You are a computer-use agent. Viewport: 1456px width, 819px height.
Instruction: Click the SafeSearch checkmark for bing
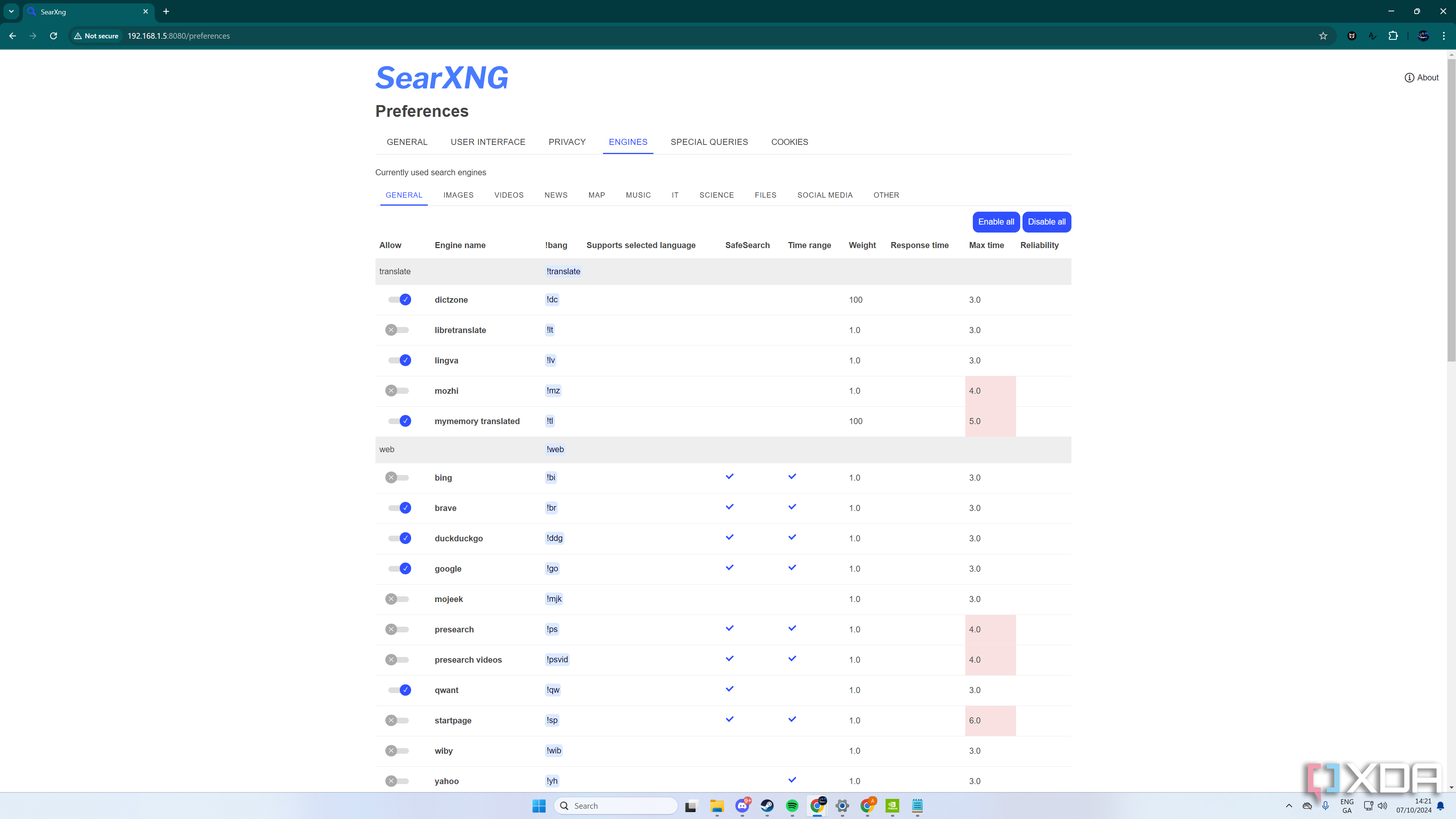[730, 476]
